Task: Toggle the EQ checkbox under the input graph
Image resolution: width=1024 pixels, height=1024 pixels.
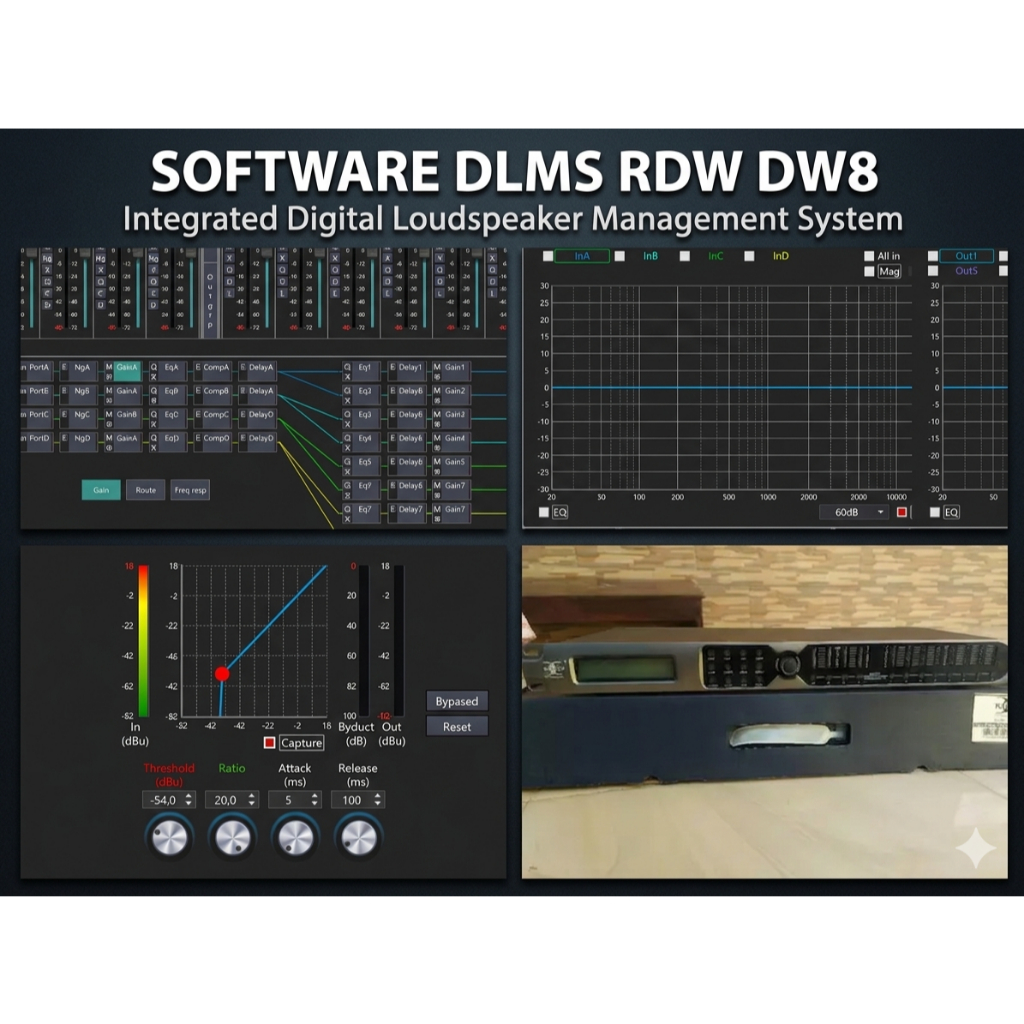Action: (543, 512)
